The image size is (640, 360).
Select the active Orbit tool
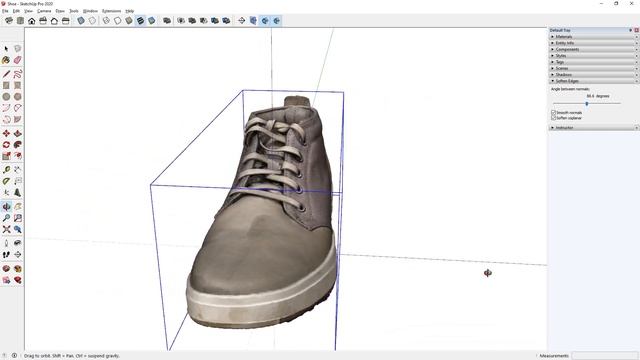click(6, 207)
